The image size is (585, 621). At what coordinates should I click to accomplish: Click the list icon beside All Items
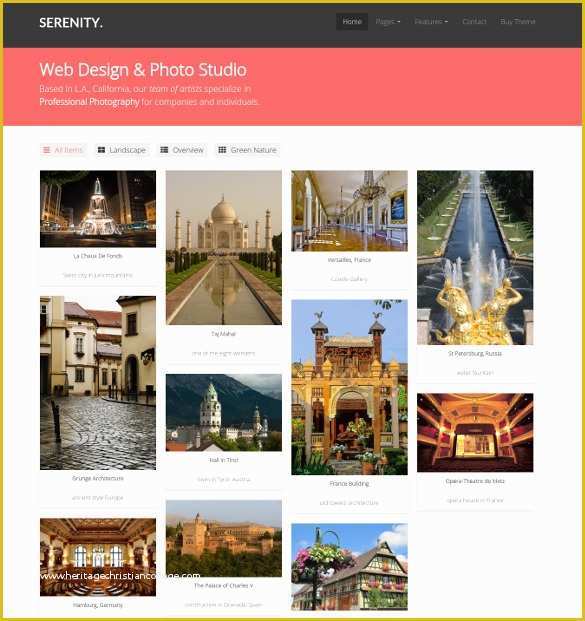click(x=47, y=150)
